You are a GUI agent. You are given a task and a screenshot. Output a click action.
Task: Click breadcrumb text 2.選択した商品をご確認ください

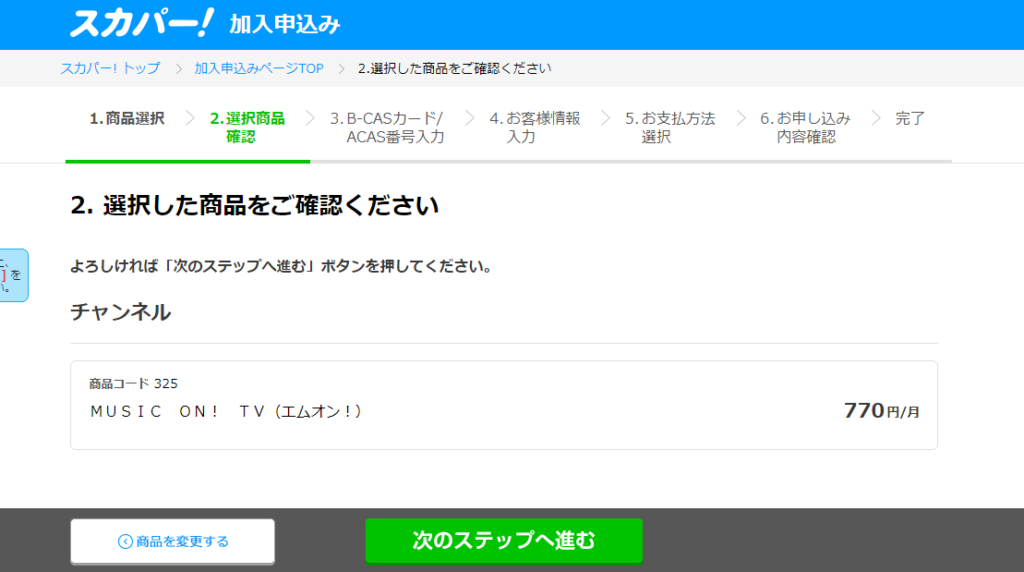click(455, 69)
